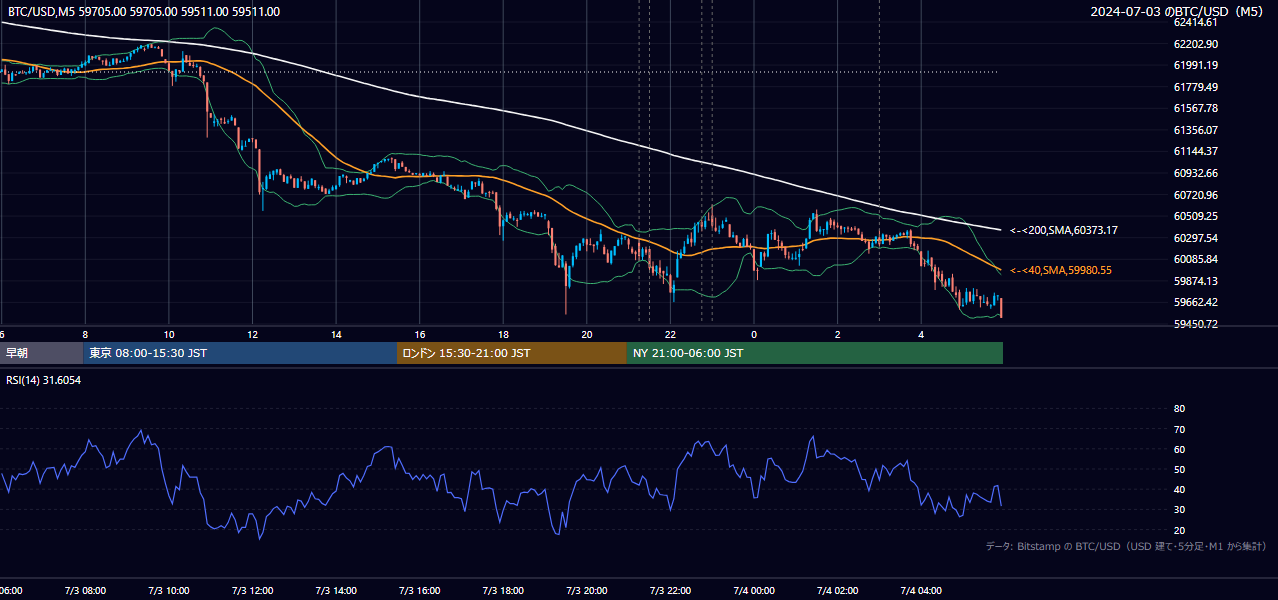1278x600 pixels.
Task: Click the RSI(14) 31.6054 indicator label
Action: 44,380
